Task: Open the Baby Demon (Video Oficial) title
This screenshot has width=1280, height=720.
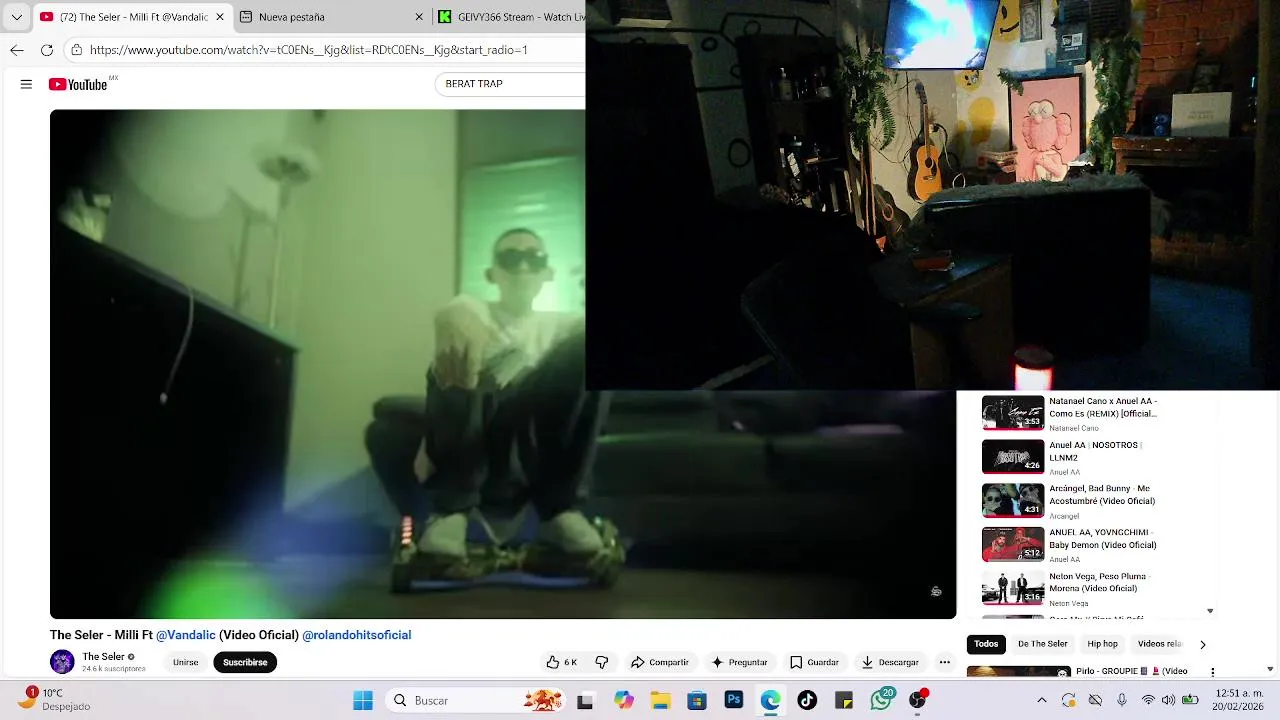Action: [1103, 539]
